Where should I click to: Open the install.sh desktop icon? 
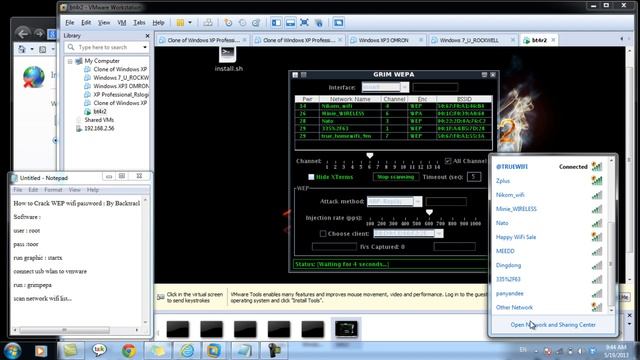[228, 58]
